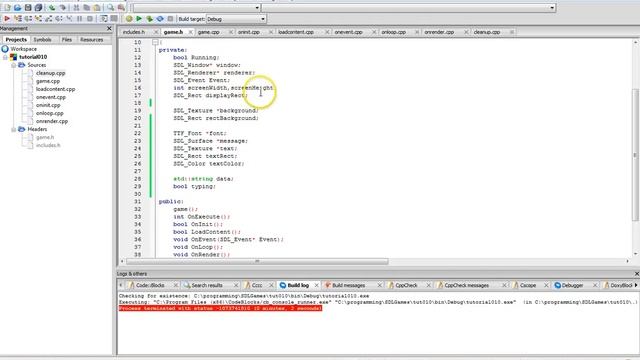Viewport: 640px width, 360px height.
Task: Switch to the game.cpp editor tab
Action: (209, 32)
